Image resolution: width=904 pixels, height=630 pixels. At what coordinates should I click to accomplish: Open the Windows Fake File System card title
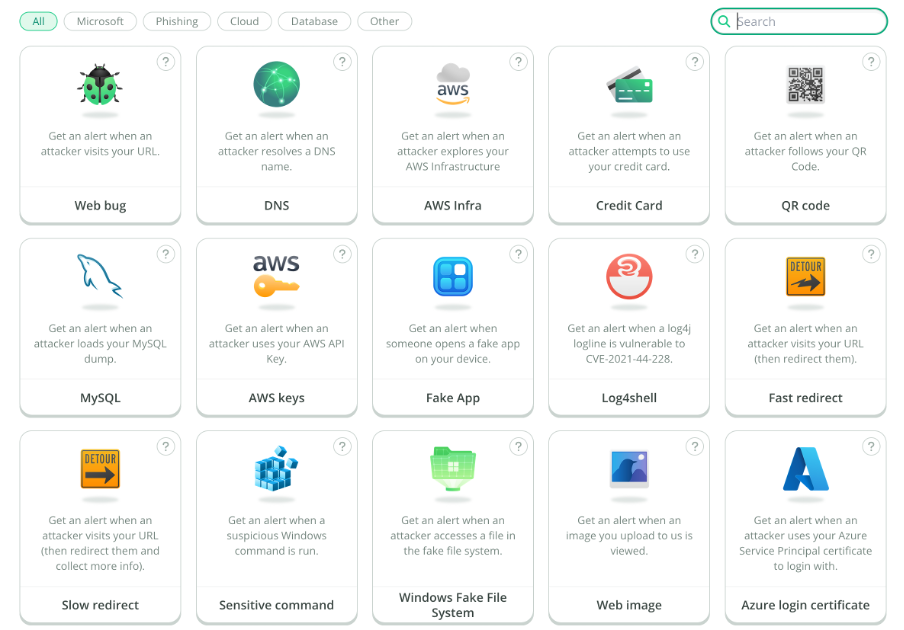(x=453, y=605)
